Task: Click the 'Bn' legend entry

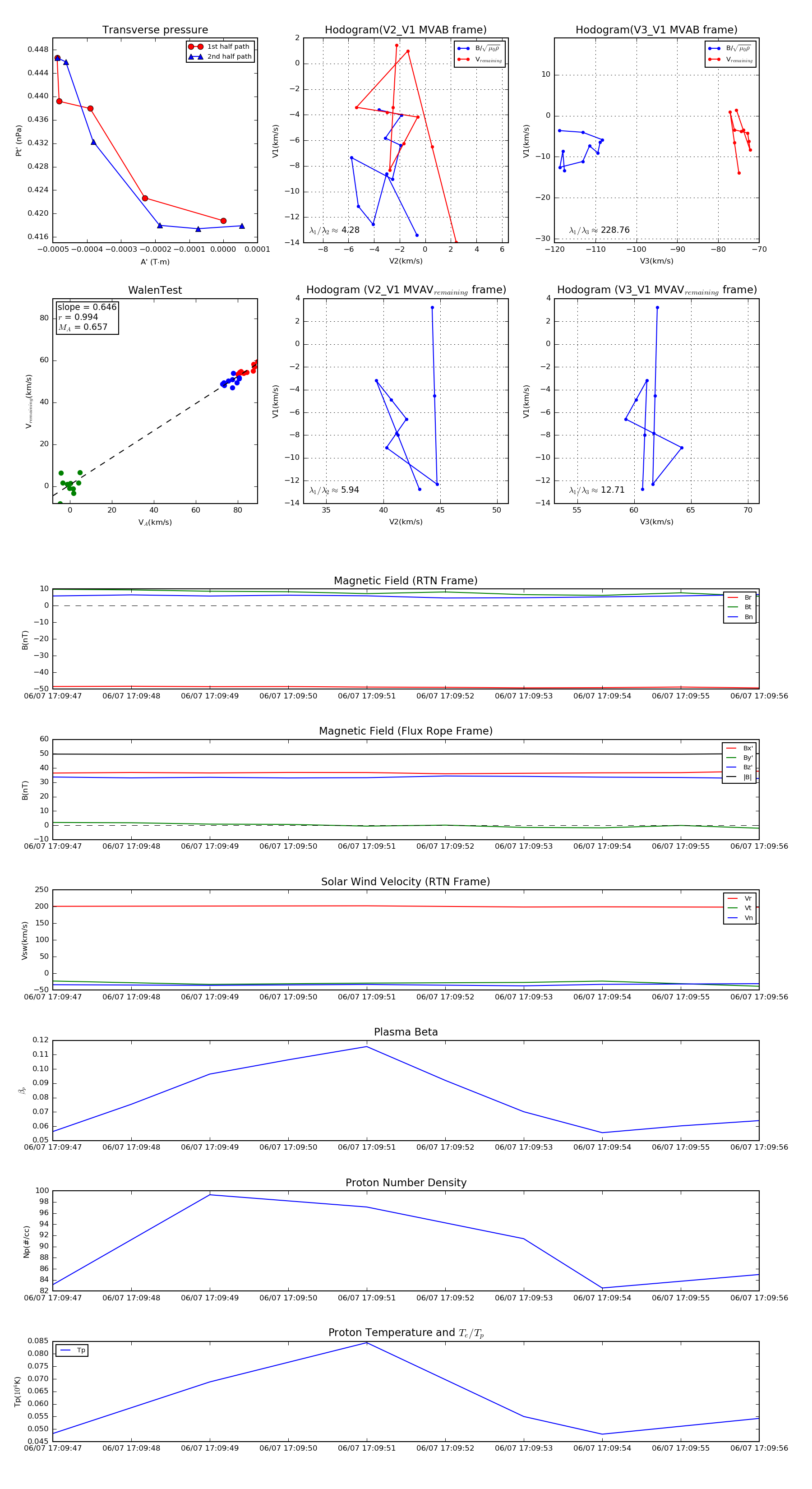Action: click(x=740, y=617)
